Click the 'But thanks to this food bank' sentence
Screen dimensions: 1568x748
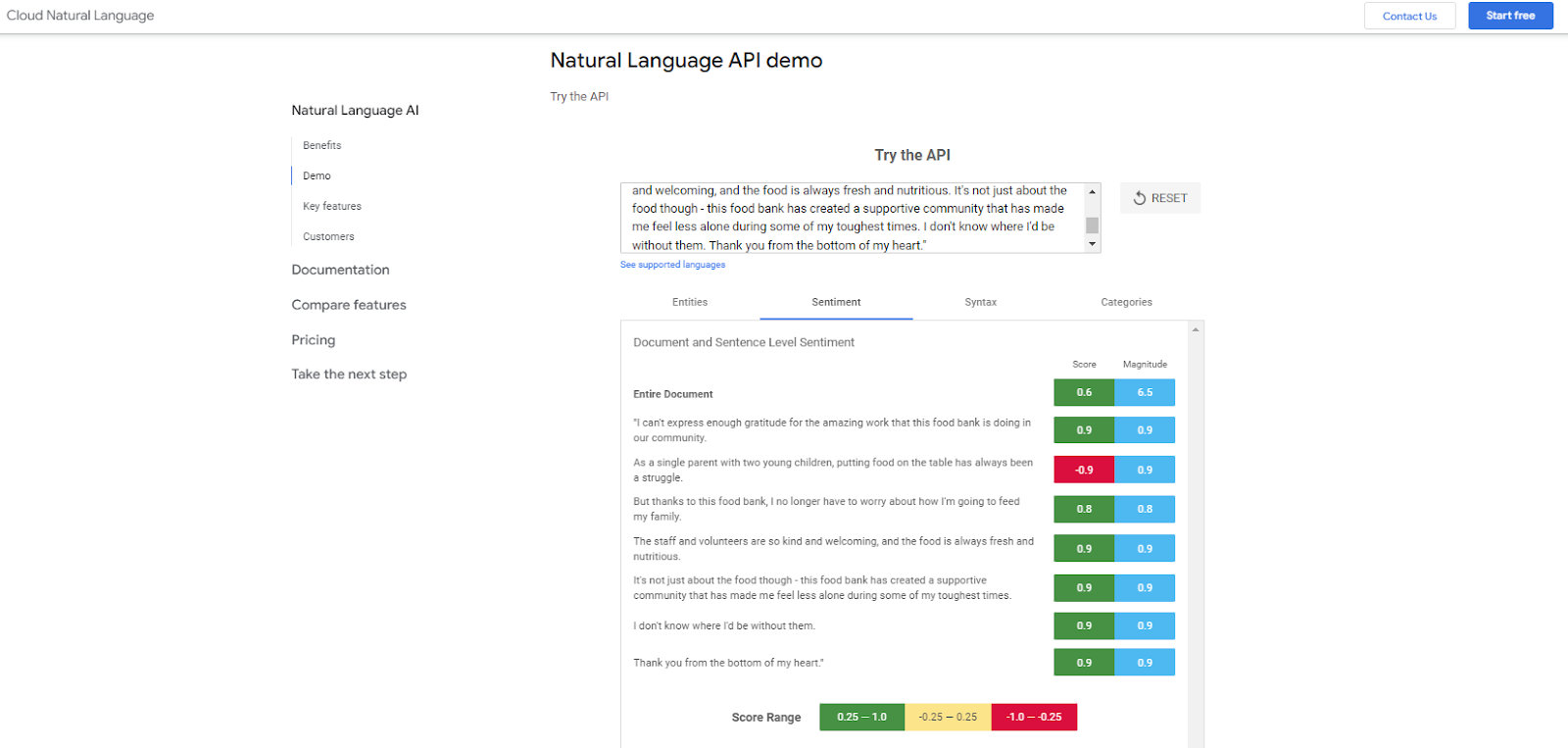[826, 509]
